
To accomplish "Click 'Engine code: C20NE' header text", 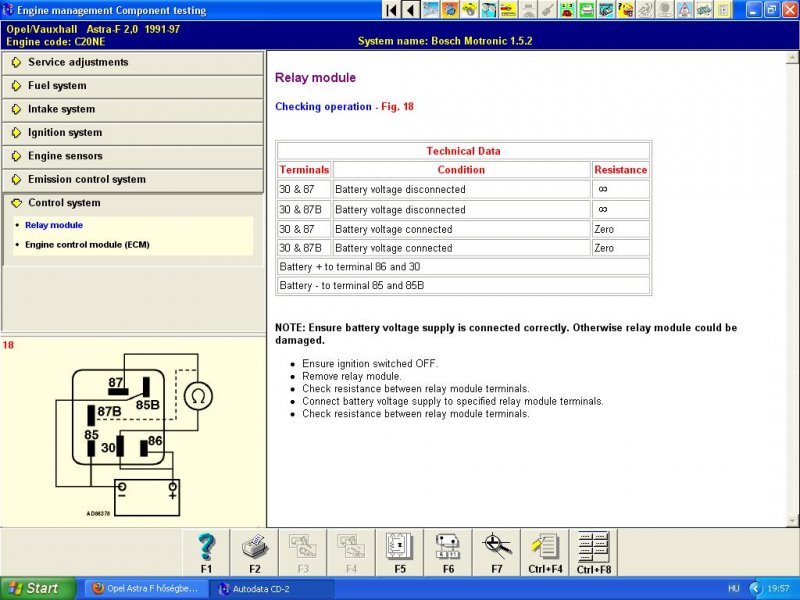I will 56,42.
